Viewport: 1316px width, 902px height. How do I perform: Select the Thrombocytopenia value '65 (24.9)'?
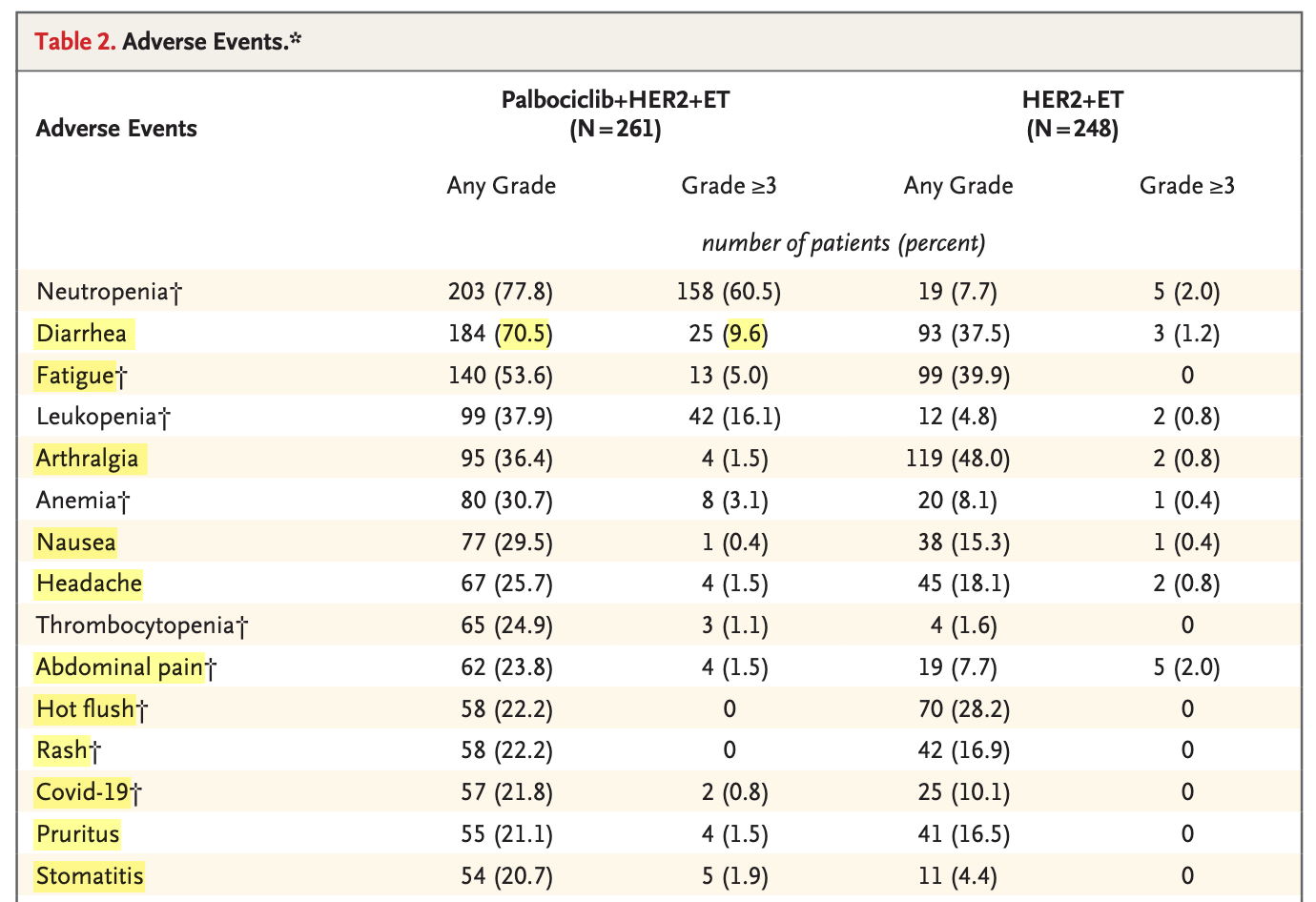click(x=506, y=625)
